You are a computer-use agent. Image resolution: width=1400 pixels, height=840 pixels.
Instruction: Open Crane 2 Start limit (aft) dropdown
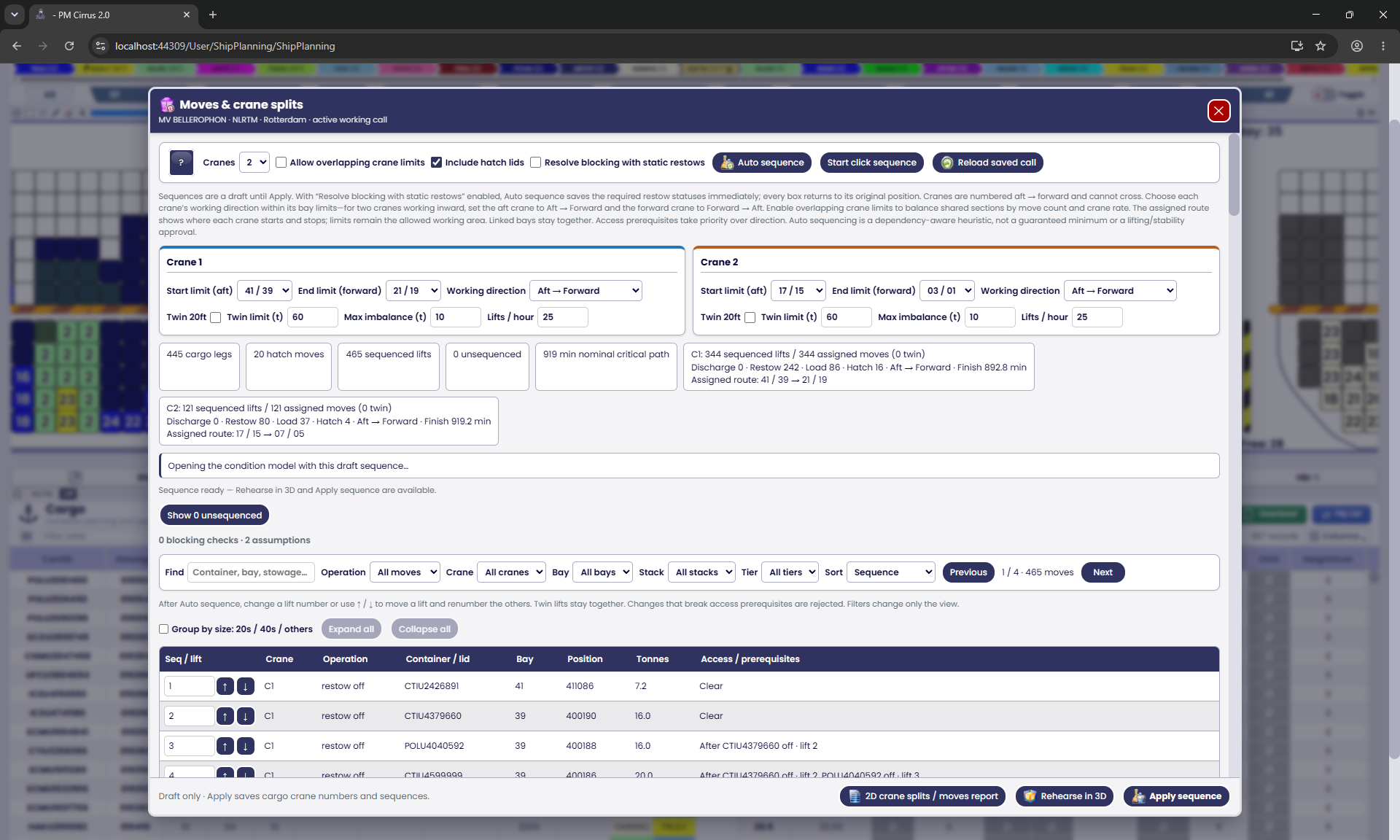pyautogui.click(x=799, y=291)
